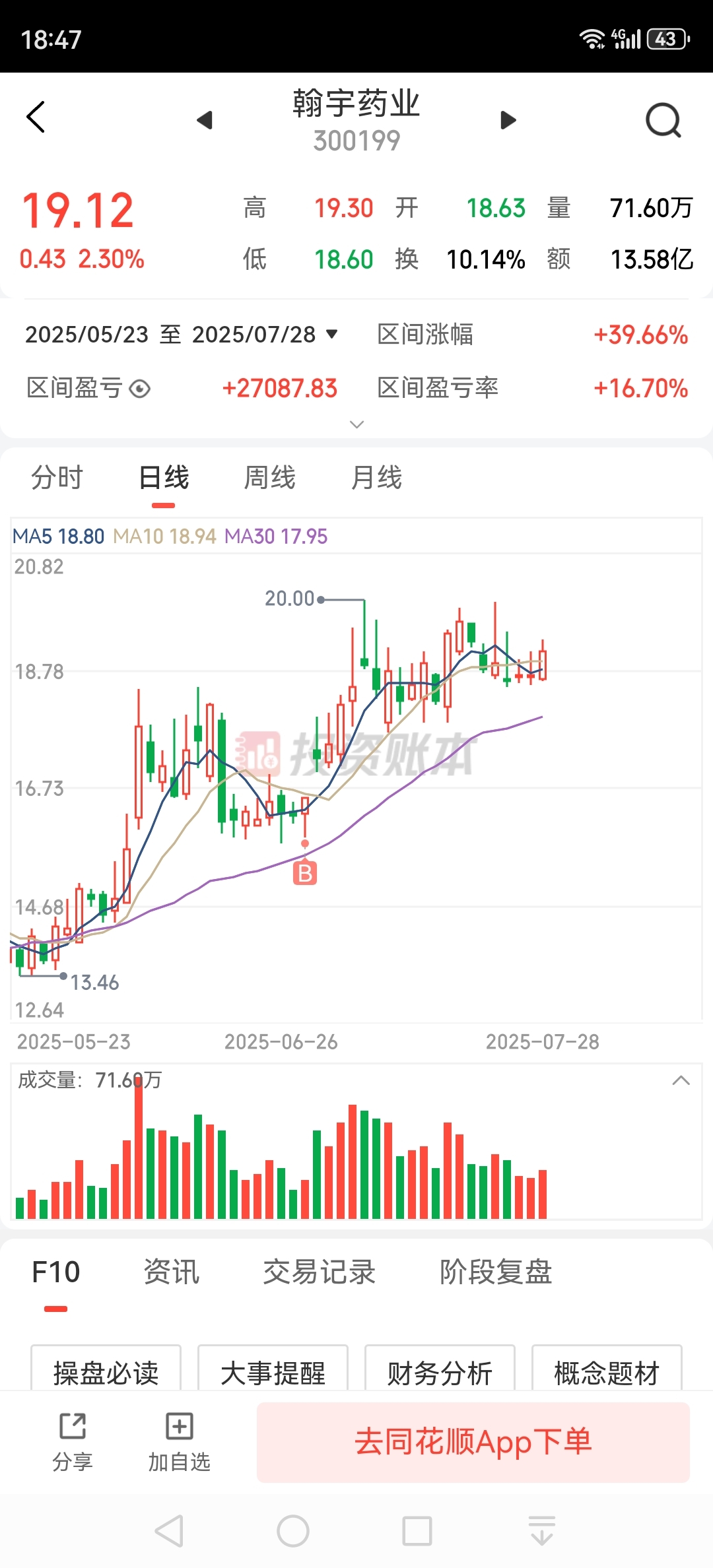Toggle the eye icon beside 区间盈亏

(139, 389)
